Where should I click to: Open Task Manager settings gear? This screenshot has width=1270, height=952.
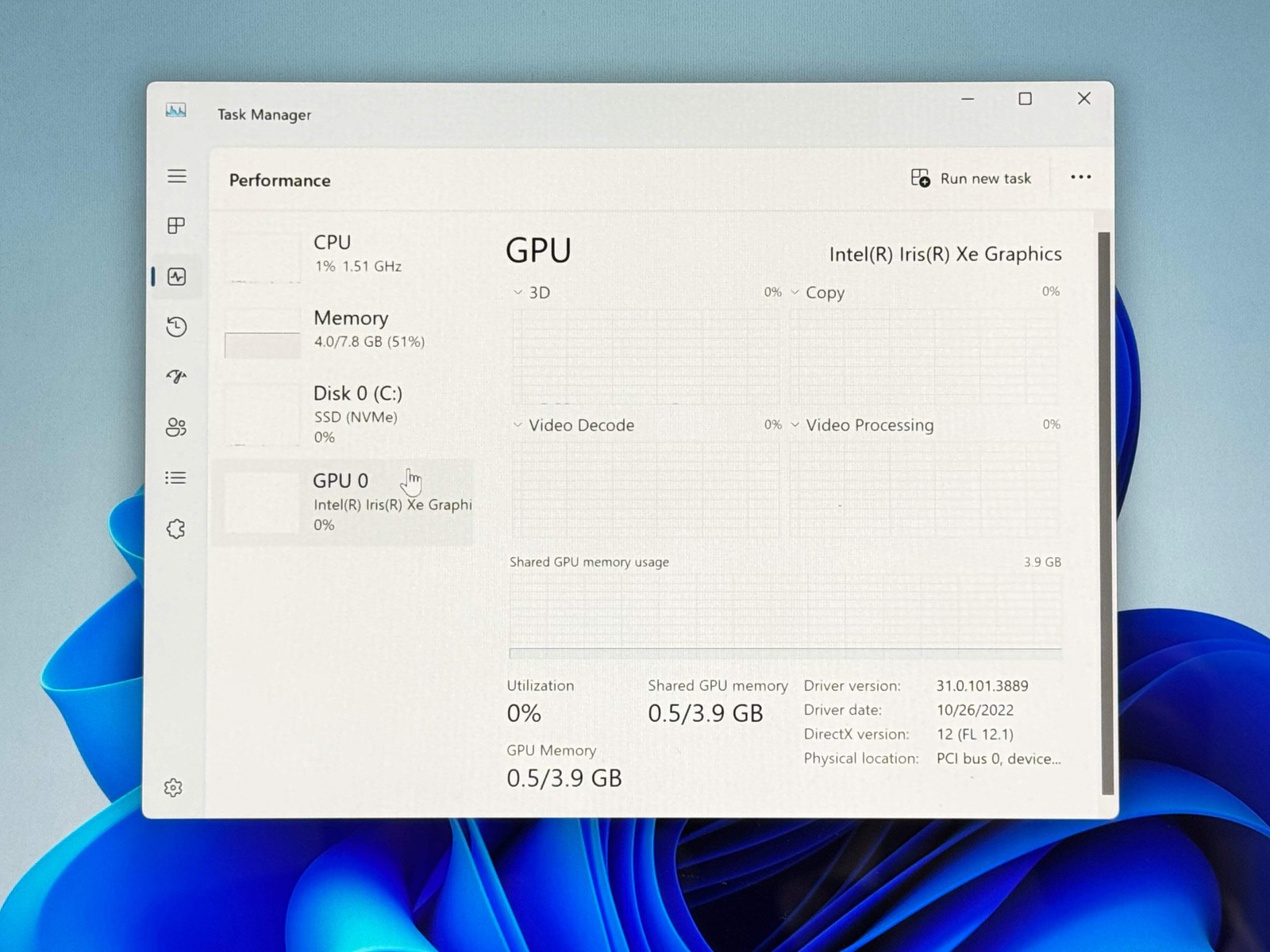(173, 788)
